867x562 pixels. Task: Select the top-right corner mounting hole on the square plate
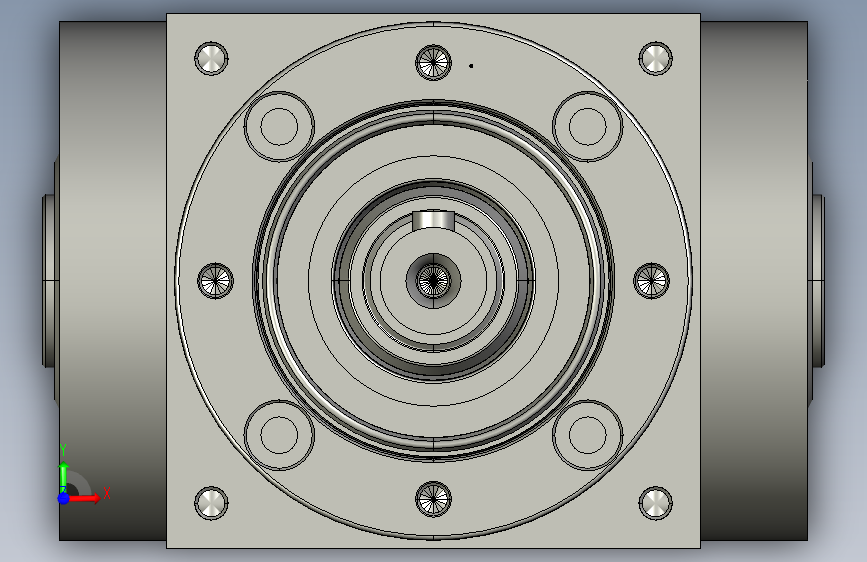pos(656,58)
